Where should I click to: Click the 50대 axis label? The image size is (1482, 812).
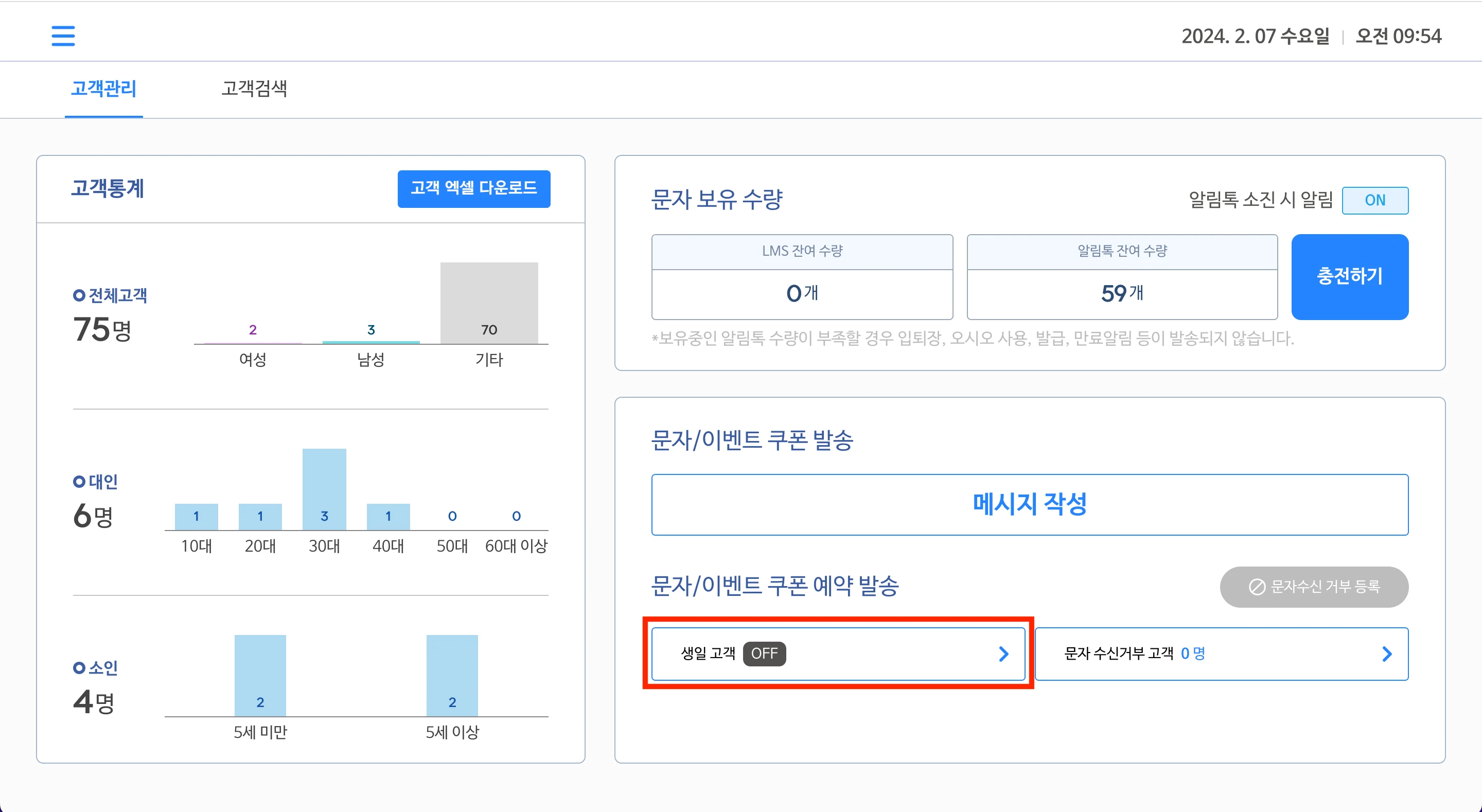[x=452, y=546]
